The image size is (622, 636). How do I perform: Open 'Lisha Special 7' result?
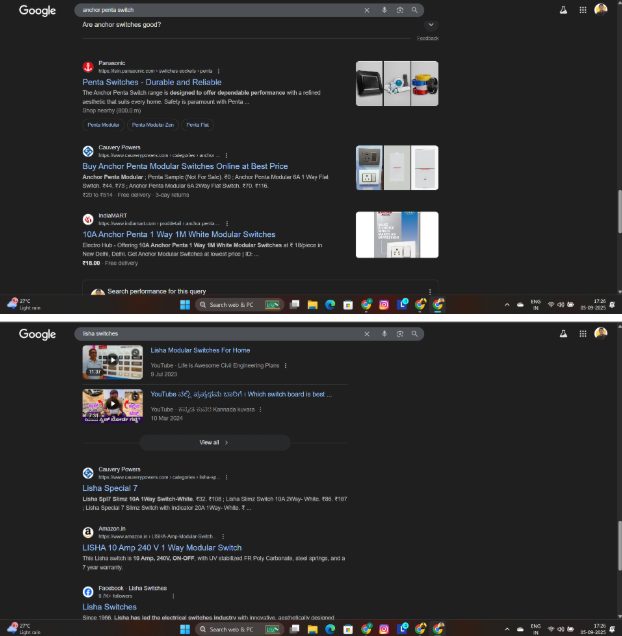click(x=110, y=488)
